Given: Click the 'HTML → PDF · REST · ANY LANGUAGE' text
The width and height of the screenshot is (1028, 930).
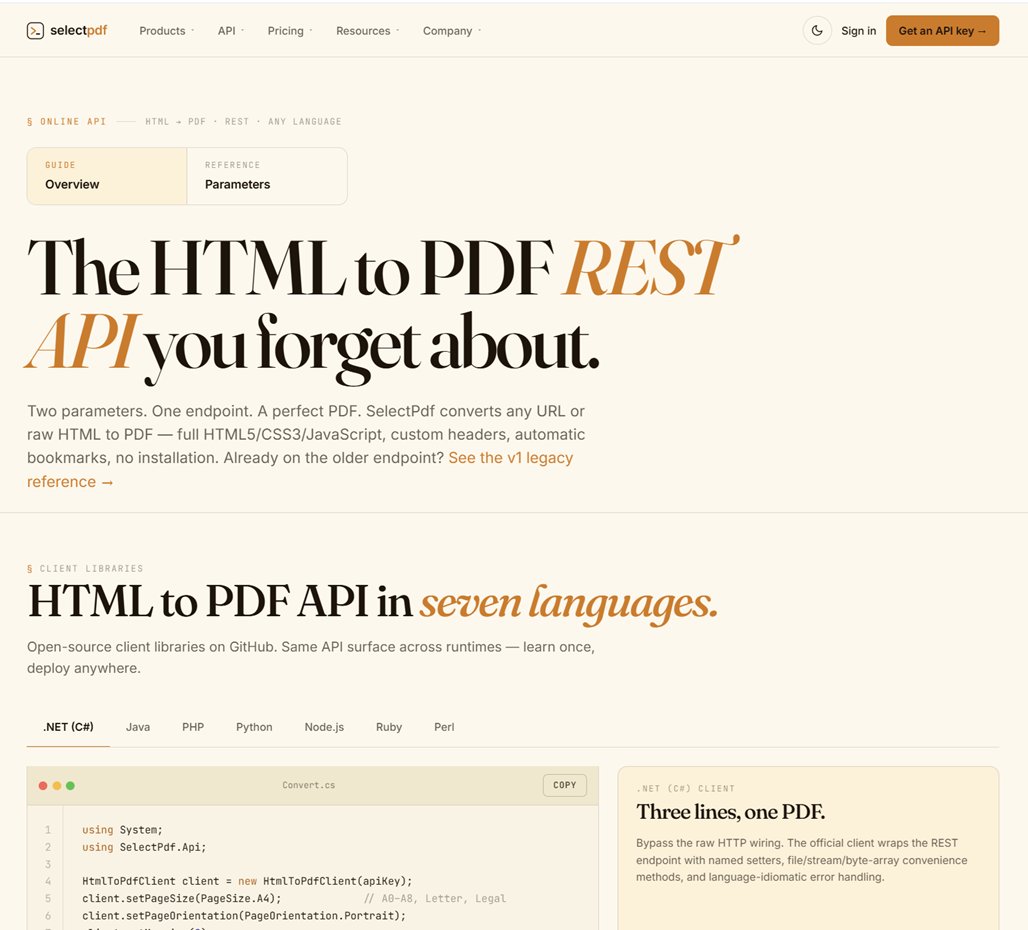Looking at the screenshot, I should pos(243,121).
